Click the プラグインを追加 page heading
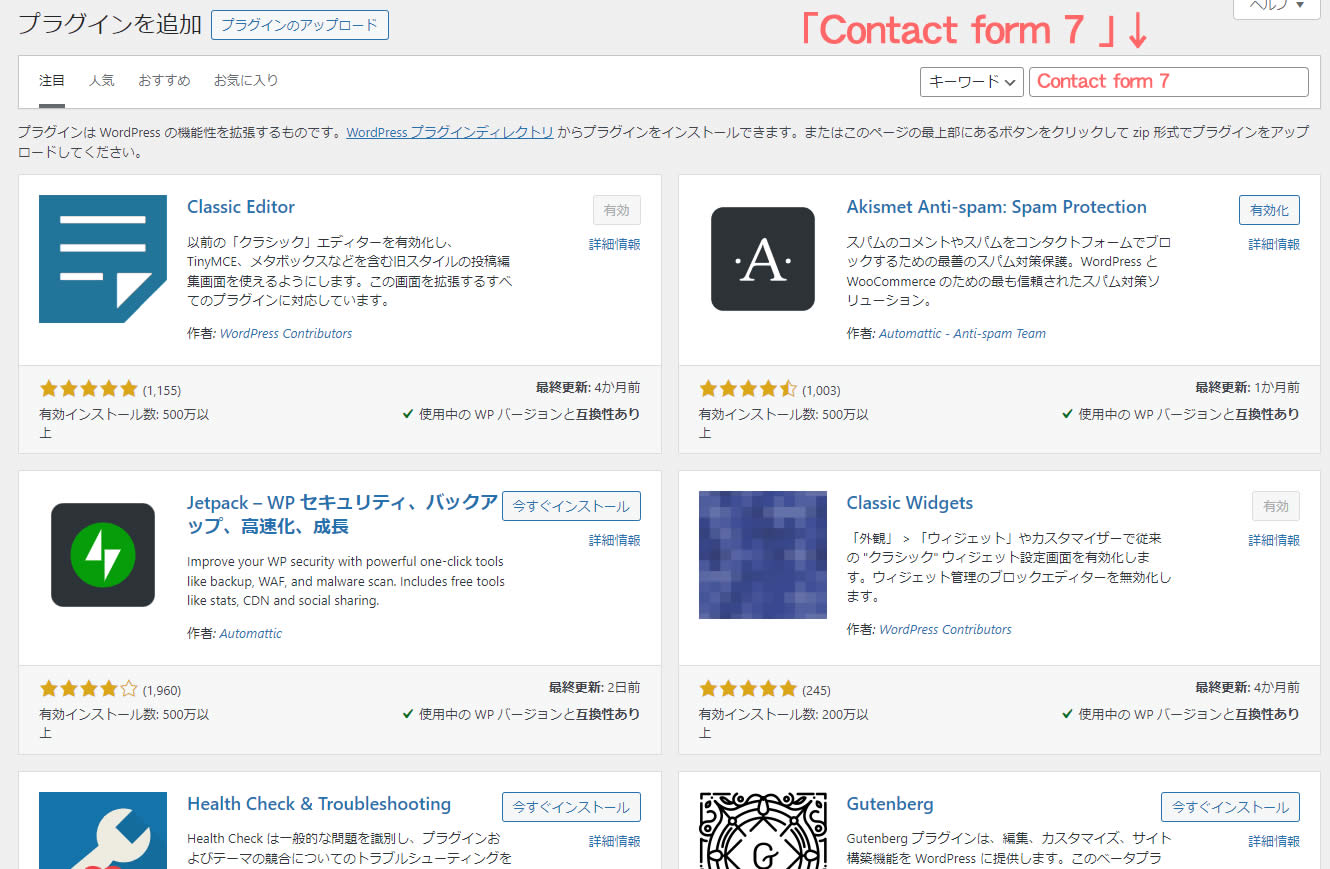Screen dimensions: 1330x869 click(110, 25)
